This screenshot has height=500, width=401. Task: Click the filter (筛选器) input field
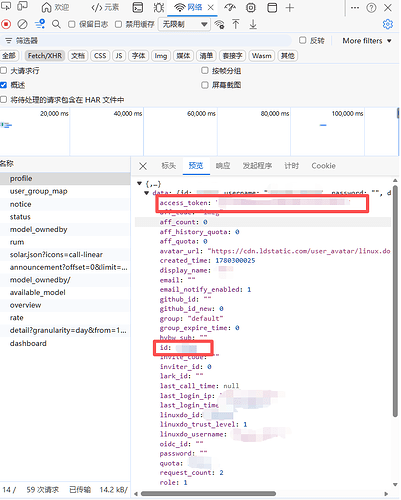(x=147, y=41)
